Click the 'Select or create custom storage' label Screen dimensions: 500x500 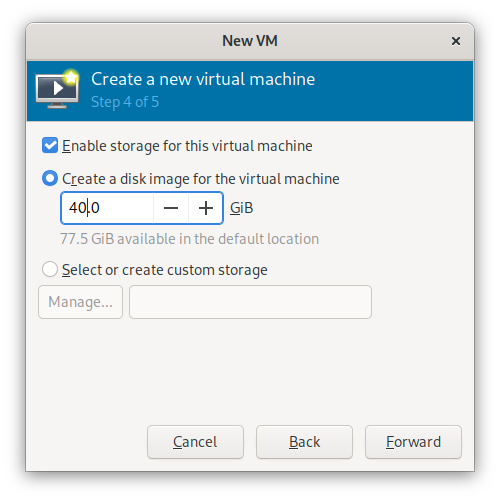coord(165,270)
